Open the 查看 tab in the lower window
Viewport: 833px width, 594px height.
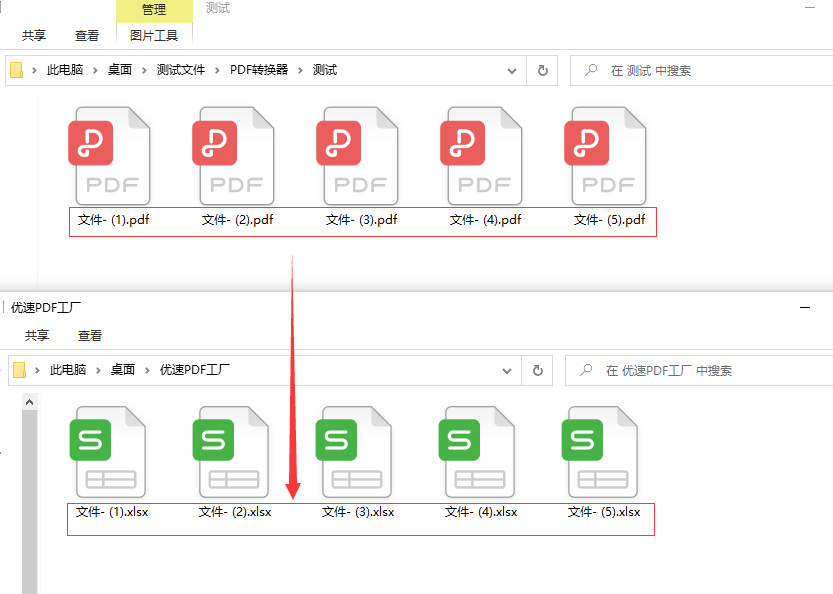tap(89, 335)
